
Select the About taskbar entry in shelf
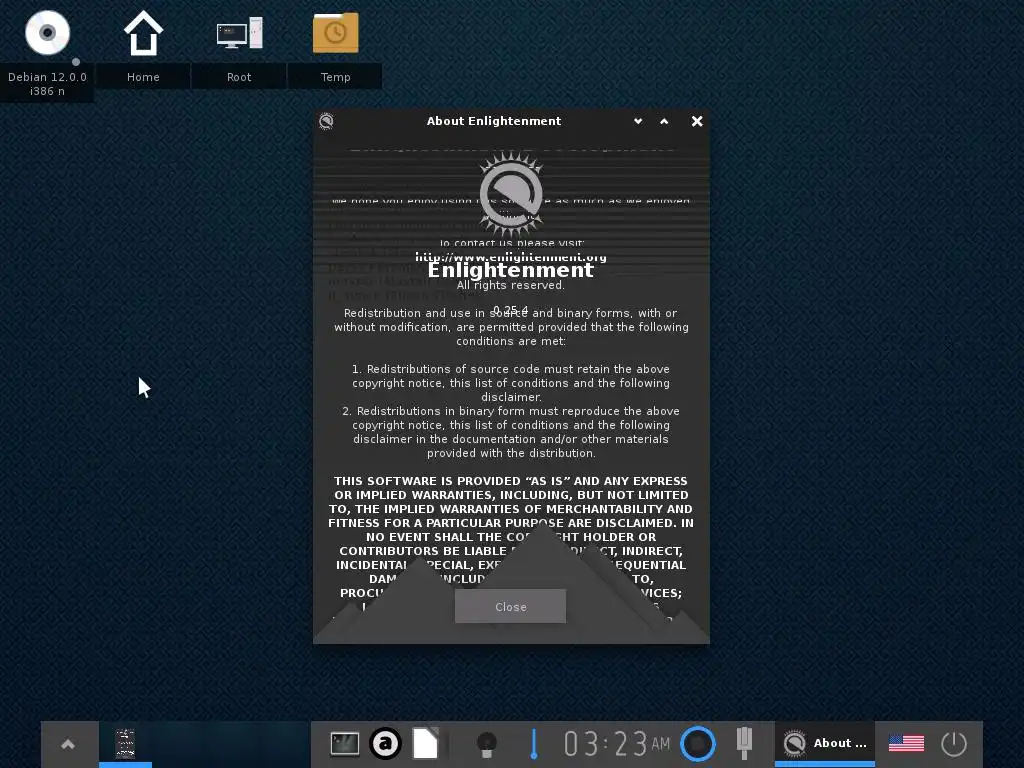825,744
